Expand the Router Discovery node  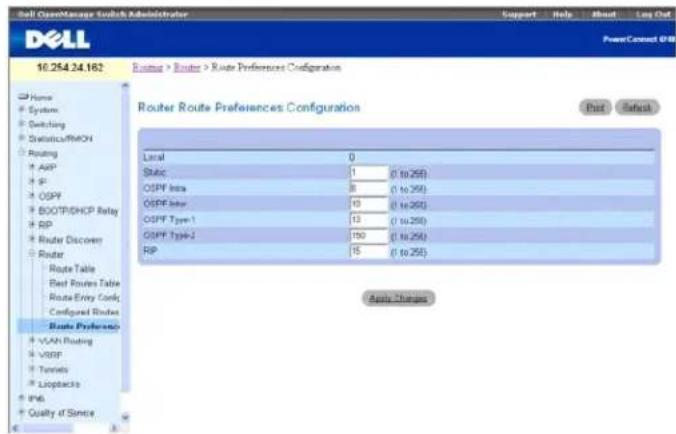click(x=31, y=239)
